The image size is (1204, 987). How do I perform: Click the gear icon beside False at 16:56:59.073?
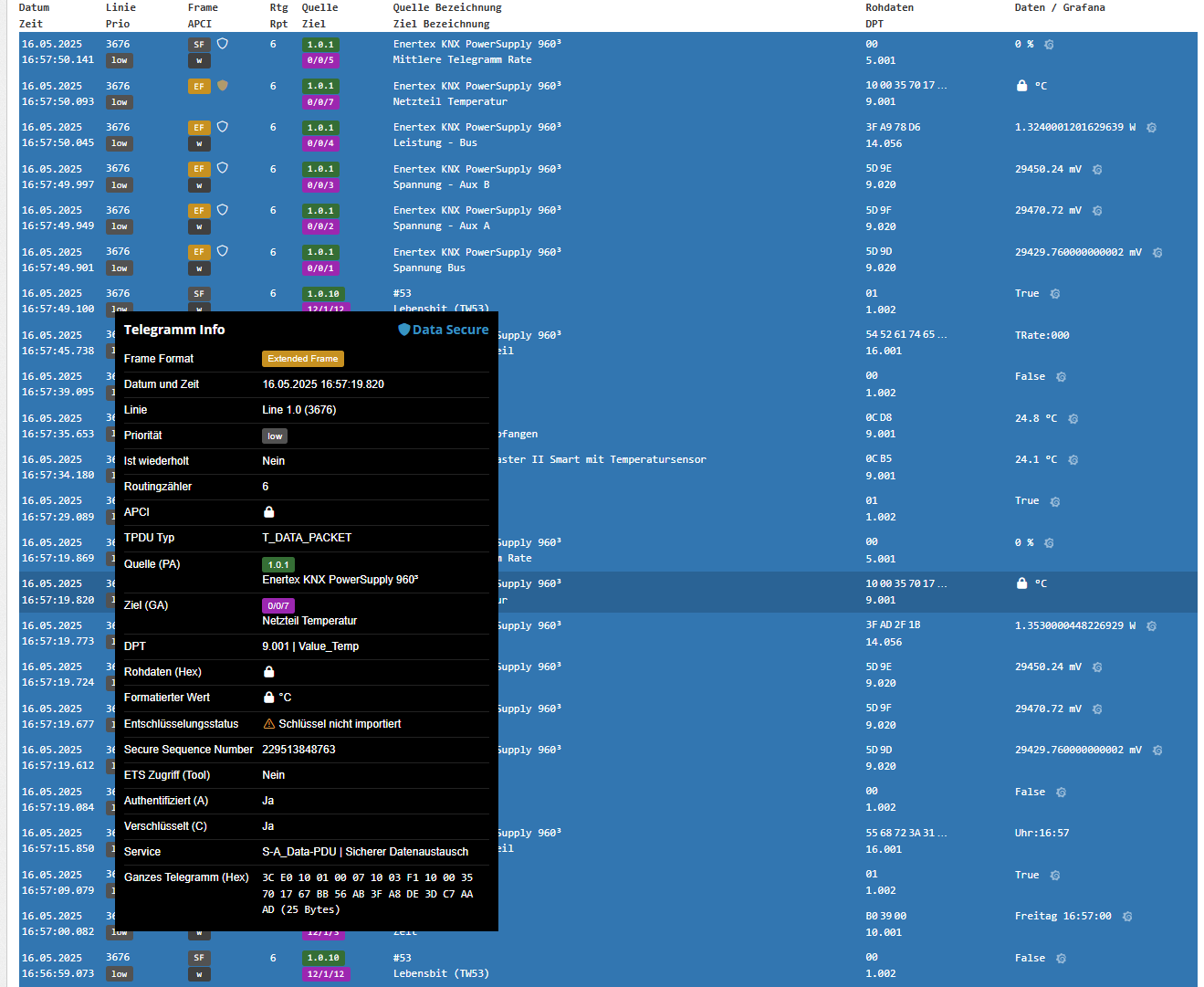pos(1061,959)
